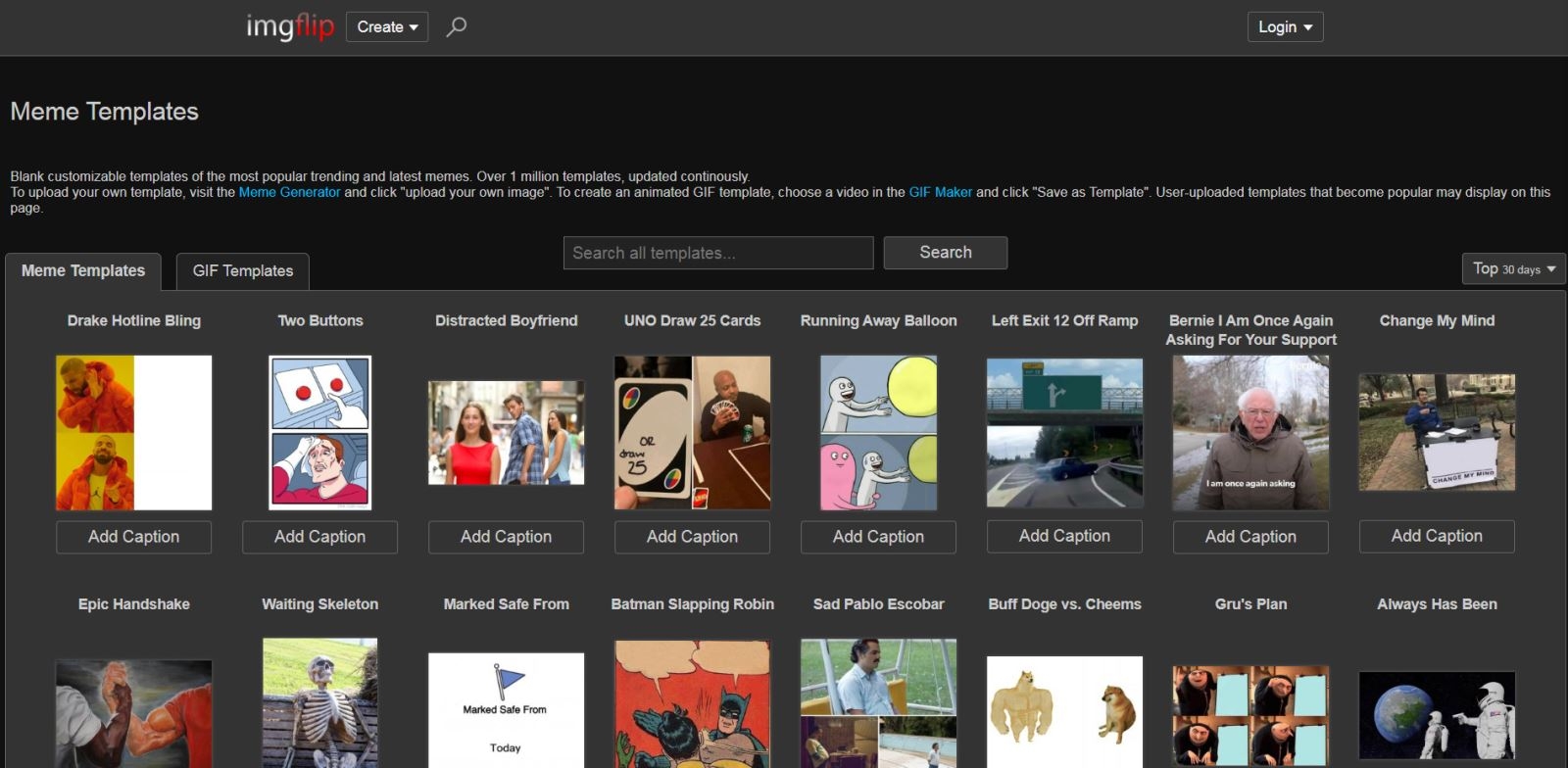Add Caption to Running Away Balloon
1568x768 pixels.
[x=879, y=537]
